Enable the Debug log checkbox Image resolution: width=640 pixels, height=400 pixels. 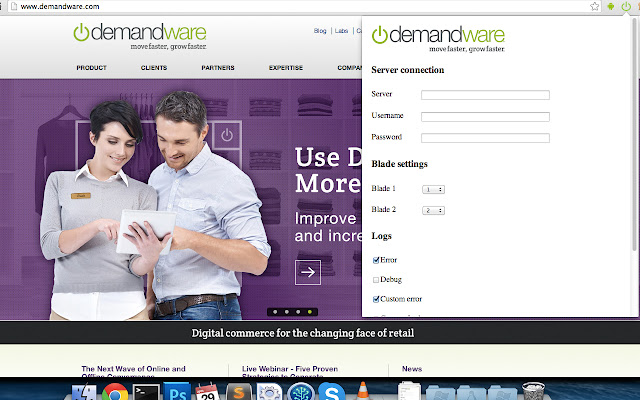click(x=376, y=280)
